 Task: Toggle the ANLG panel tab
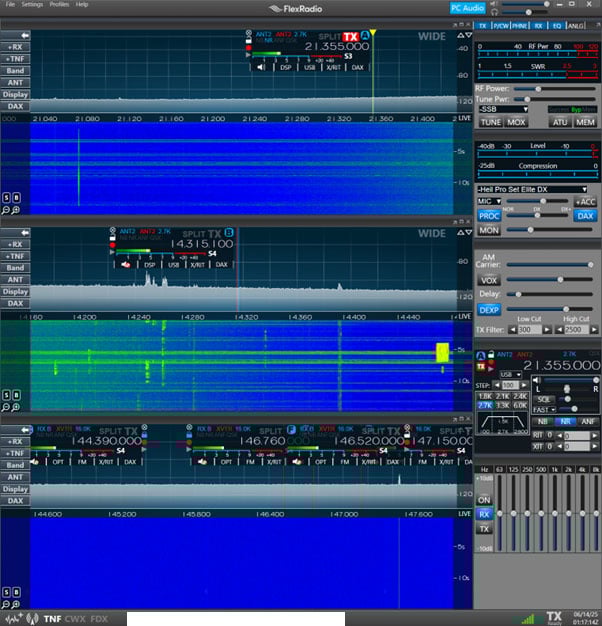click(576, 26)
